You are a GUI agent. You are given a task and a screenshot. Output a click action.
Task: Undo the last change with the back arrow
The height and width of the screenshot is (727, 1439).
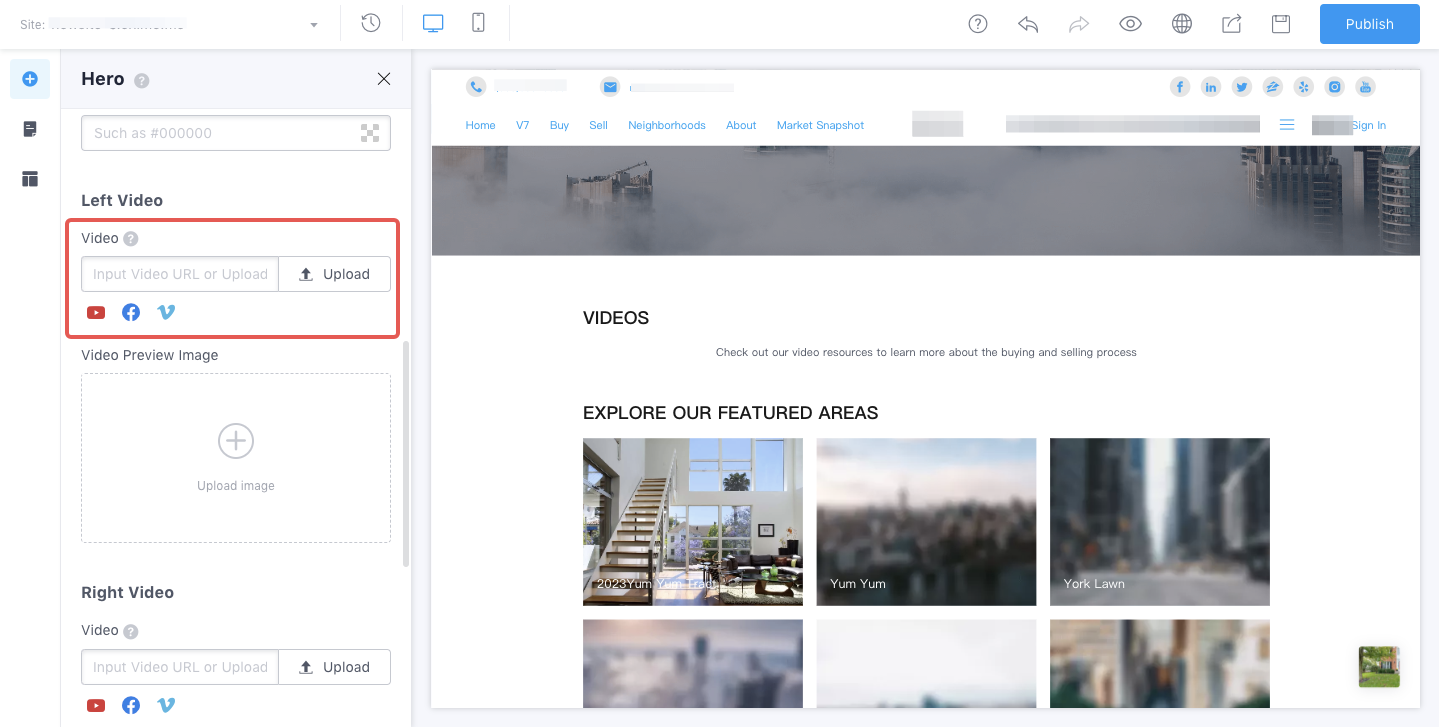point(1028,23)
